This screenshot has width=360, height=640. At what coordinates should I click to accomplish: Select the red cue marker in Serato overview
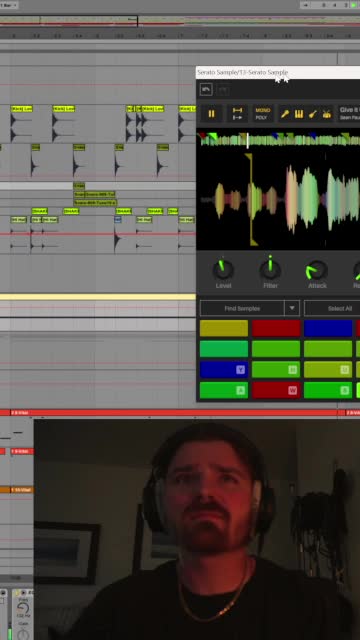[x=203, y=136]
